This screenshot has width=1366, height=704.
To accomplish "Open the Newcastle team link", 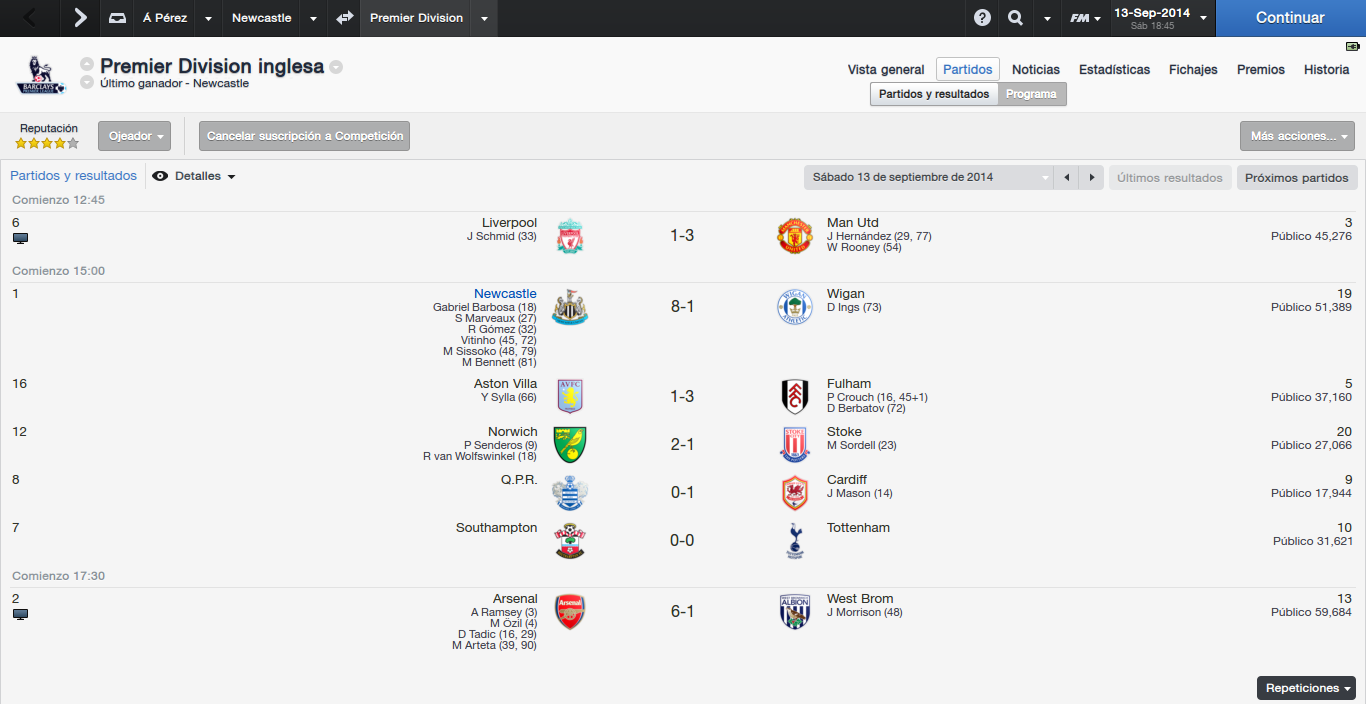I will [505, 293].
